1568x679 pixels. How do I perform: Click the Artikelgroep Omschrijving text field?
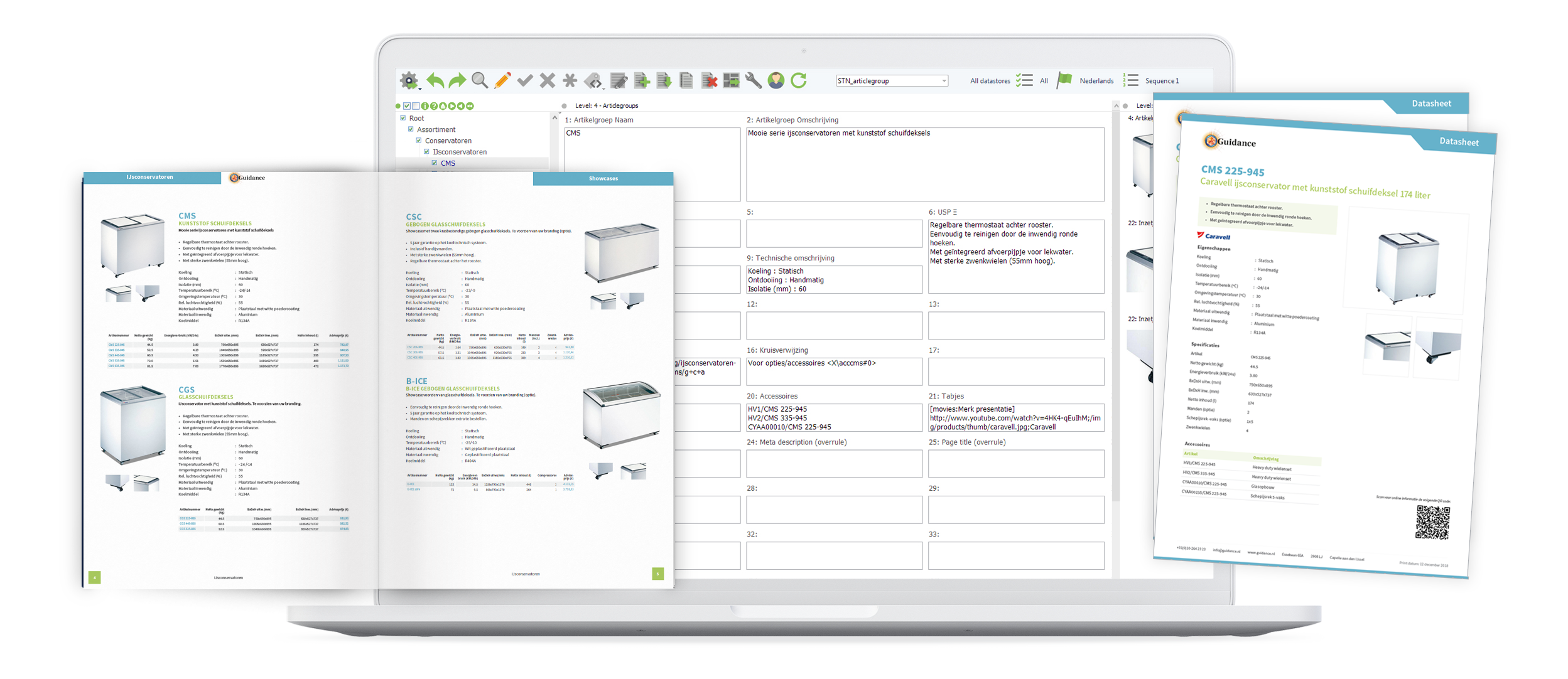924,164
